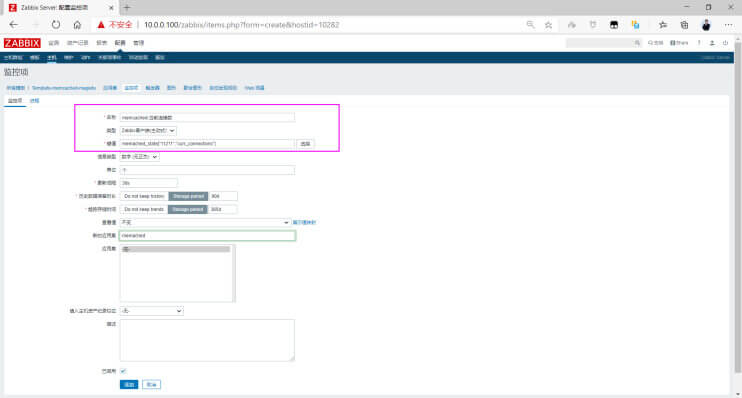This screenshot has width=742, height=398.
Task: Open the browser three-dots settings menu
Action: point(728,25)
